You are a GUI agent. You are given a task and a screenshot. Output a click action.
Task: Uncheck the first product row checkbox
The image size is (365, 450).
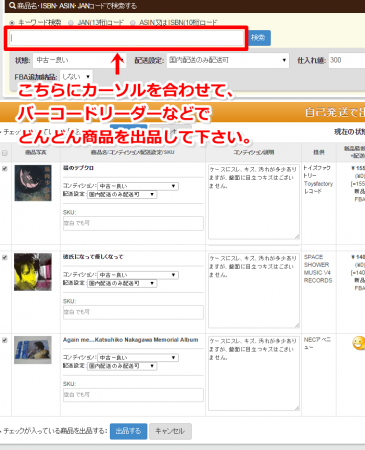click(5, 168)
